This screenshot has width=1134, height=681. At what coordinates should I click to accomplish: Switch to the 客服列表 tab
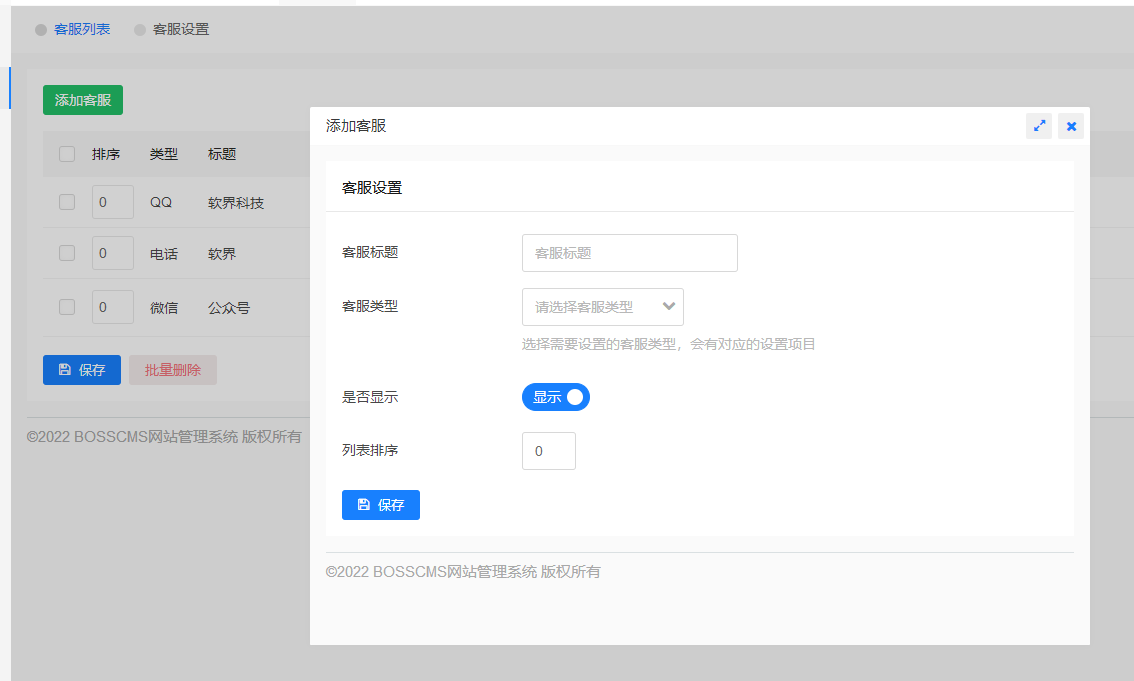point(82,29)
